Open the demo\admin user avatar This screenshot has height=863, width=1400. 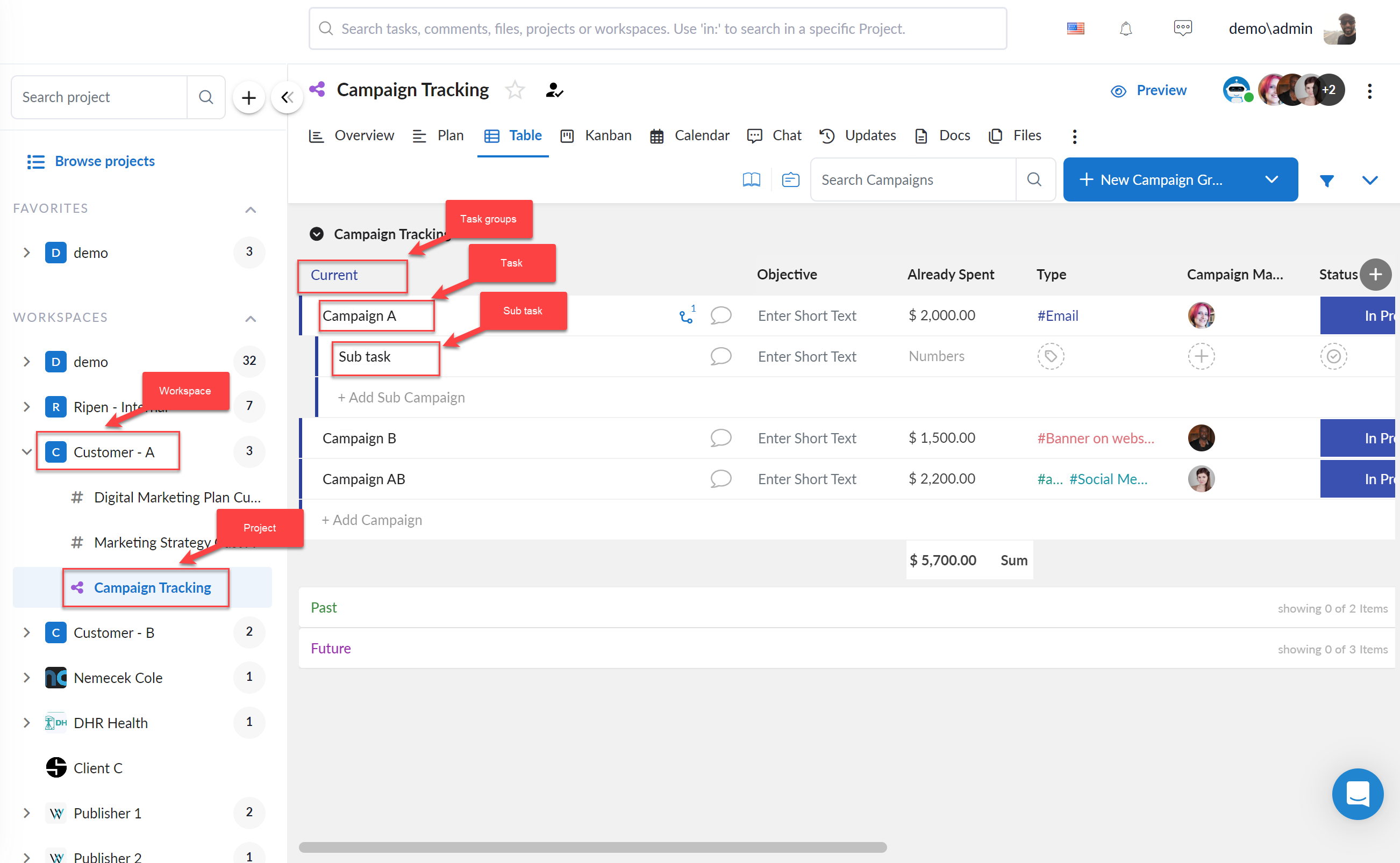click(1339, 28)
